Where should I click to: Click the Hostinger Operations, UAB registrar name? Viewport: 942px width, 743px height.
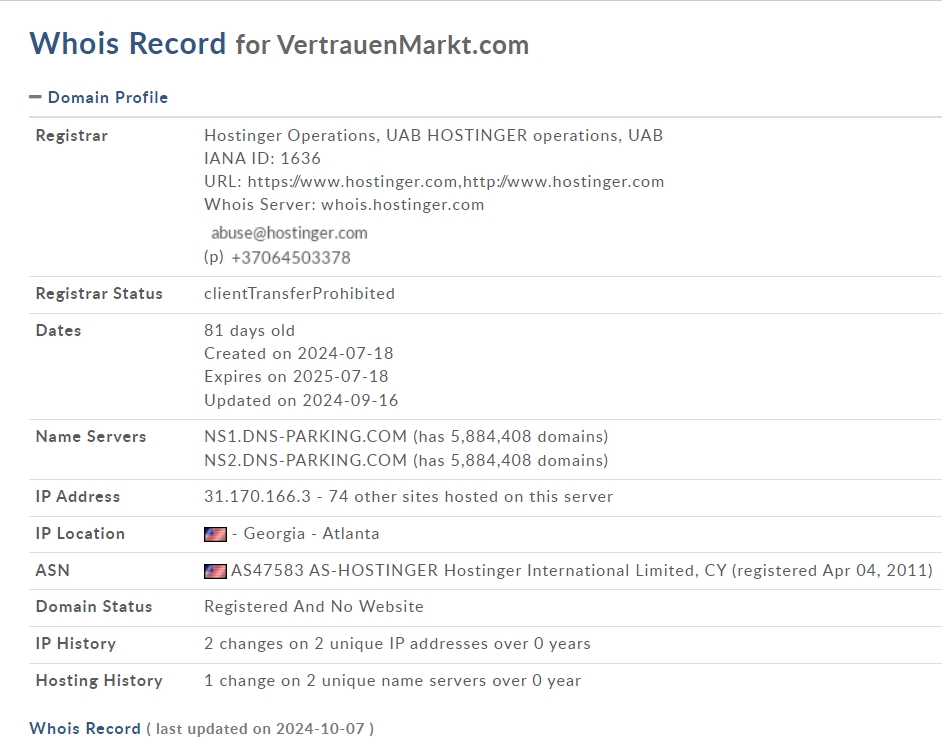click(x=434, y=136)
